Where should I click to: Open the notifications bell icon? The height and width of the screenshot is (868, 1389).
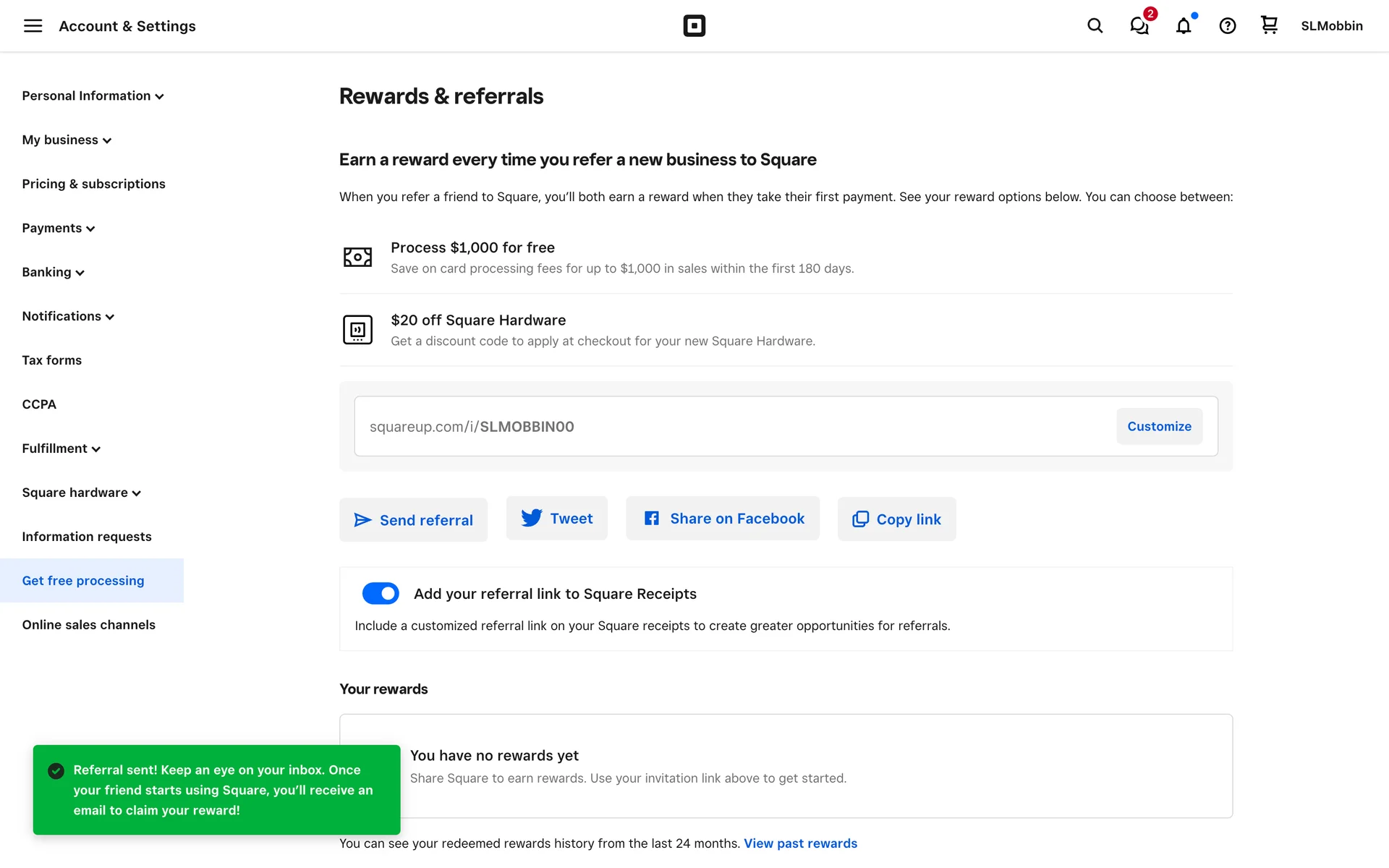pos(1184,26)
